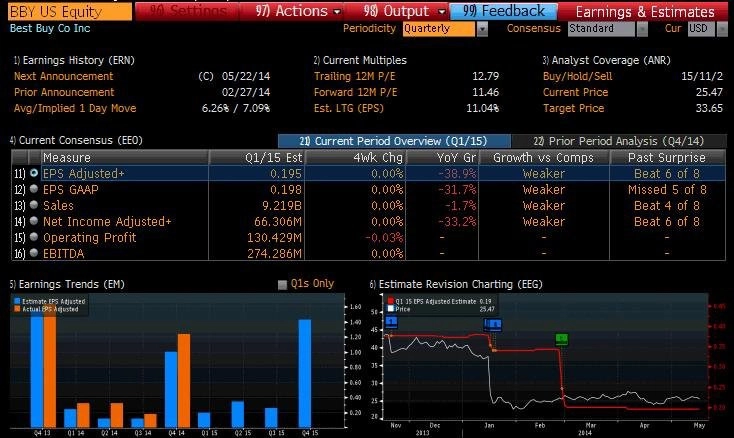Viewport: 734px width, 438px height.
Task: Toggle the Q1s Only checkbox
Action: click(282, 285)
